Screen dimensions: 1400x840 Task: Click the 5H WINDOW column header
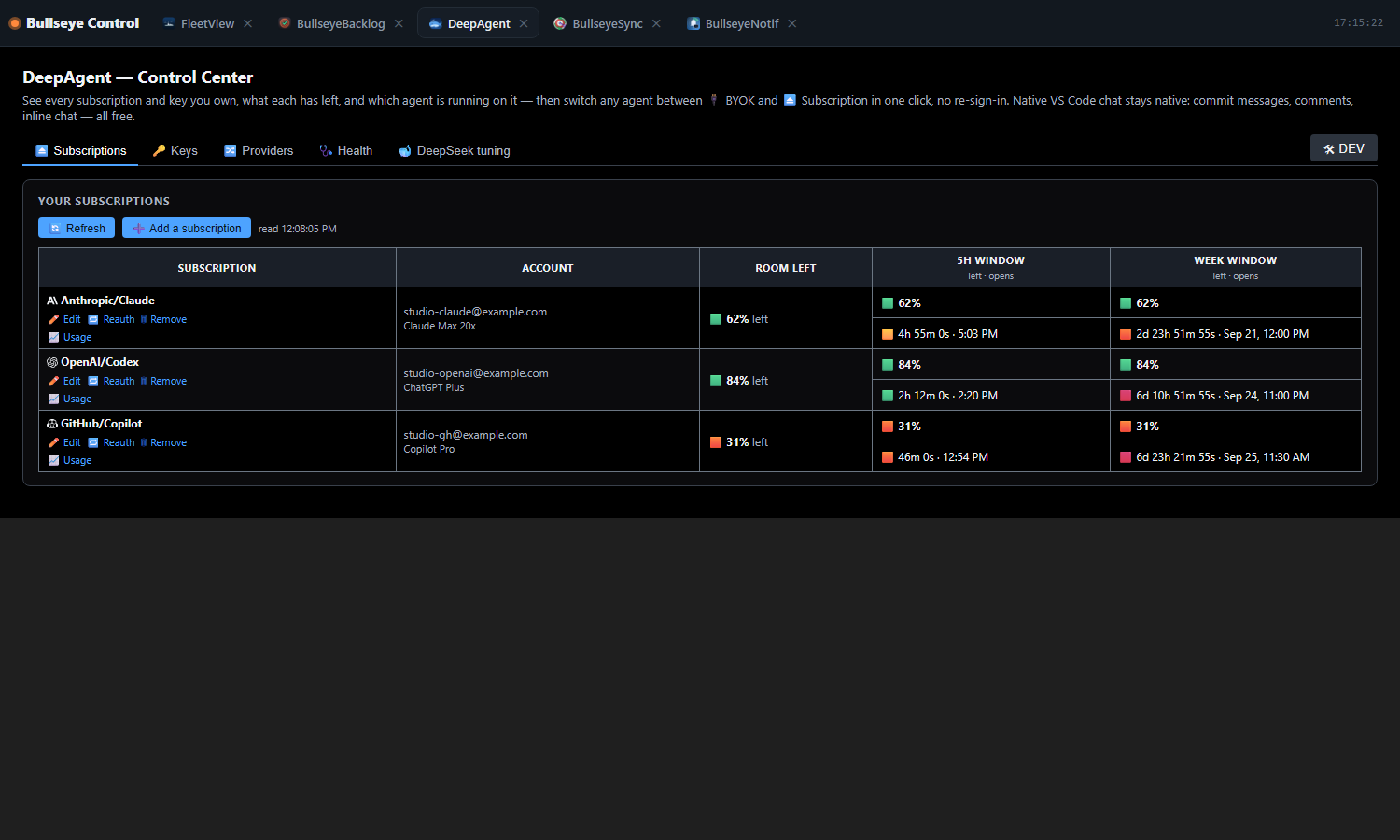pos(991,268)
